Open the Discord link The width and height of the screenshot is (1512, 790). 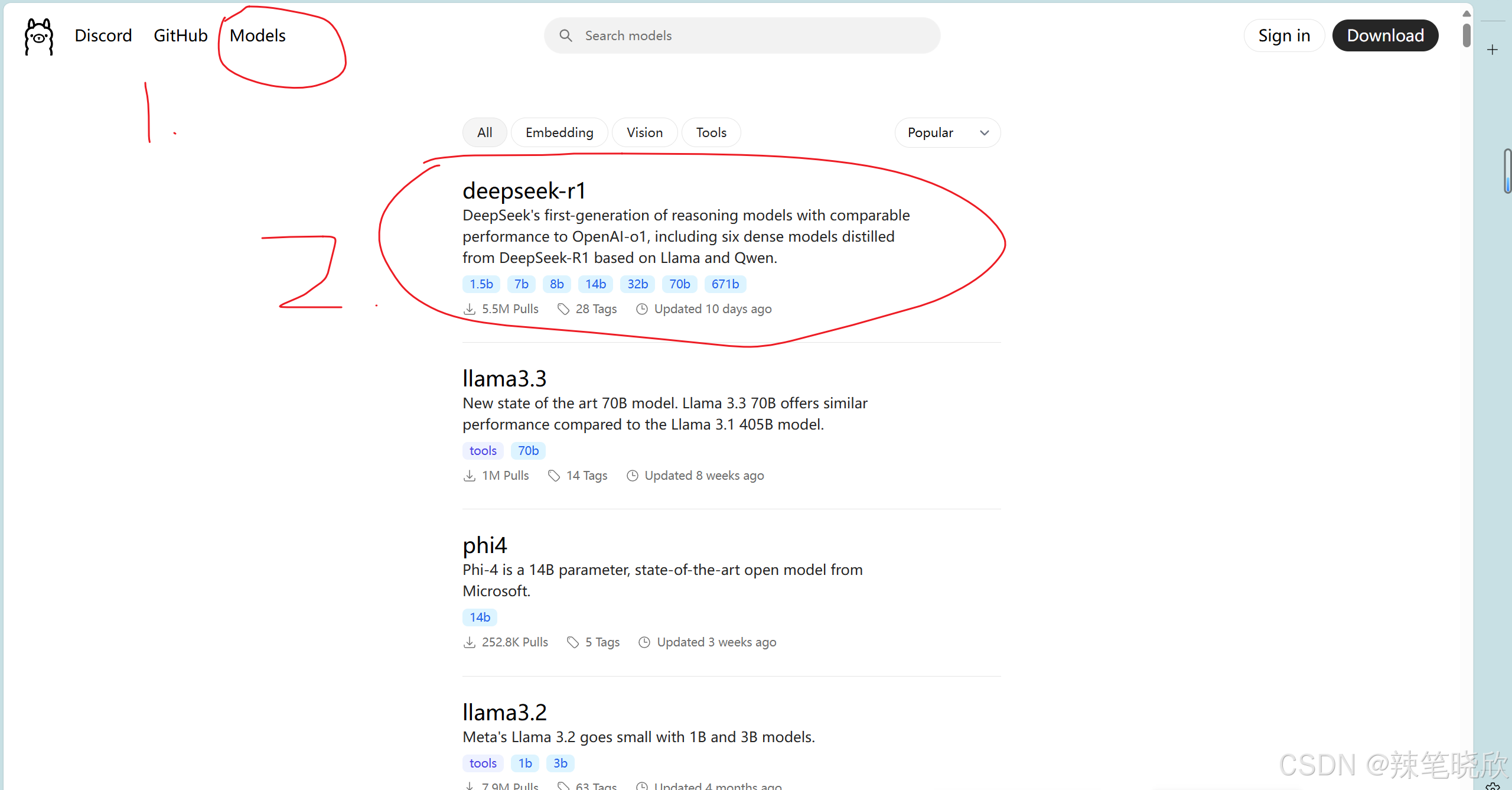pos(103,35)
